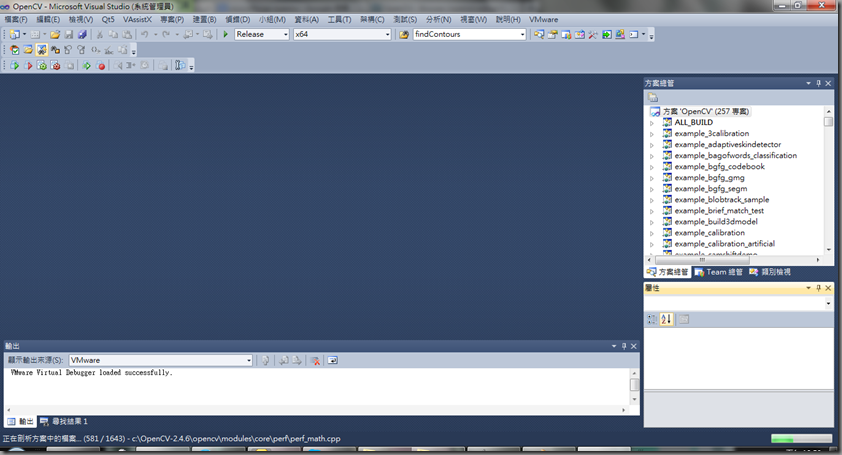This screenshot has width=842, height=455.
Task: Click the Start Page green arrow icon
Action: pyautogui.click(x=606, y=34)
